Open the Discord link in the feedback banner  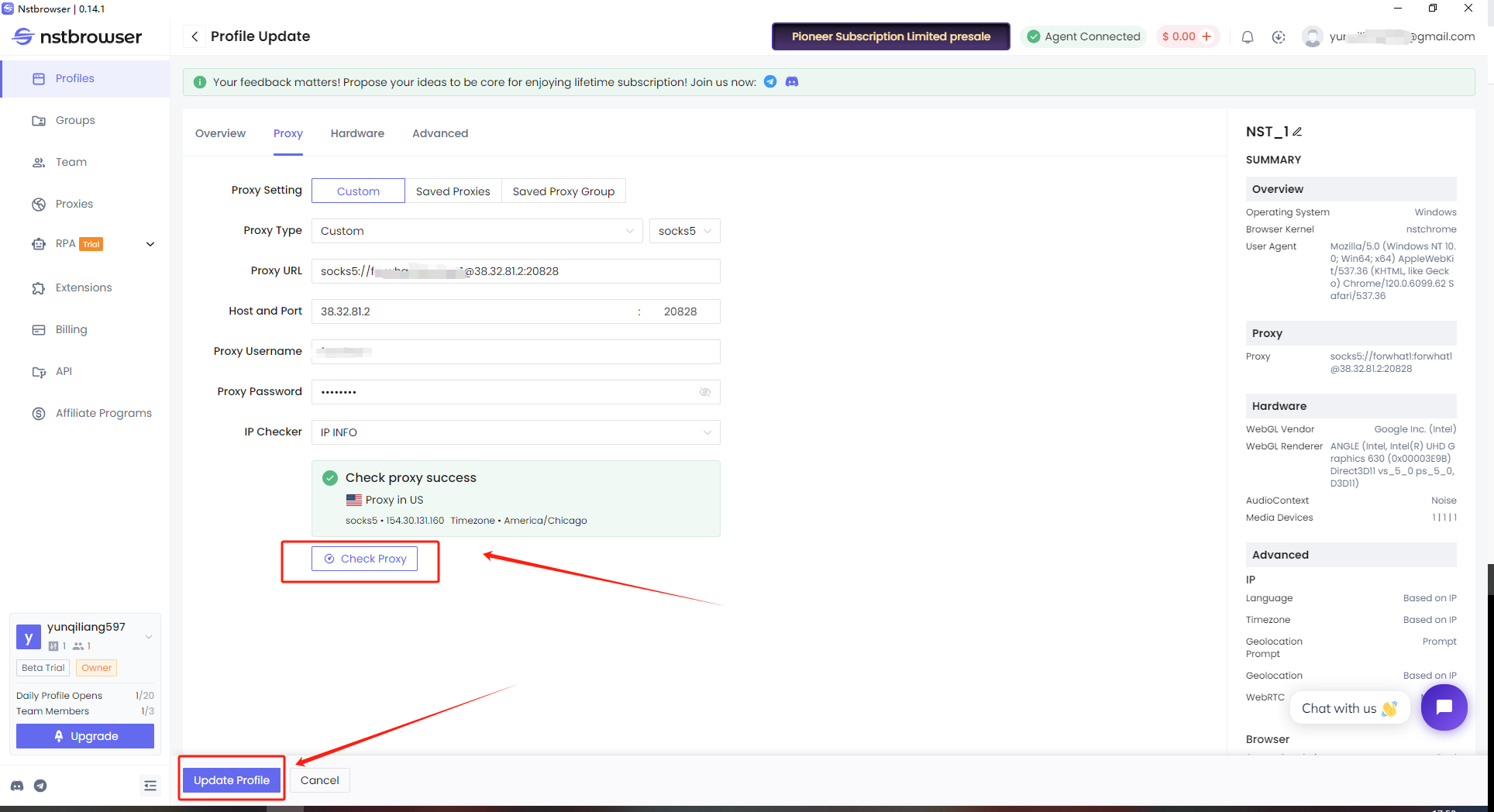791,81
